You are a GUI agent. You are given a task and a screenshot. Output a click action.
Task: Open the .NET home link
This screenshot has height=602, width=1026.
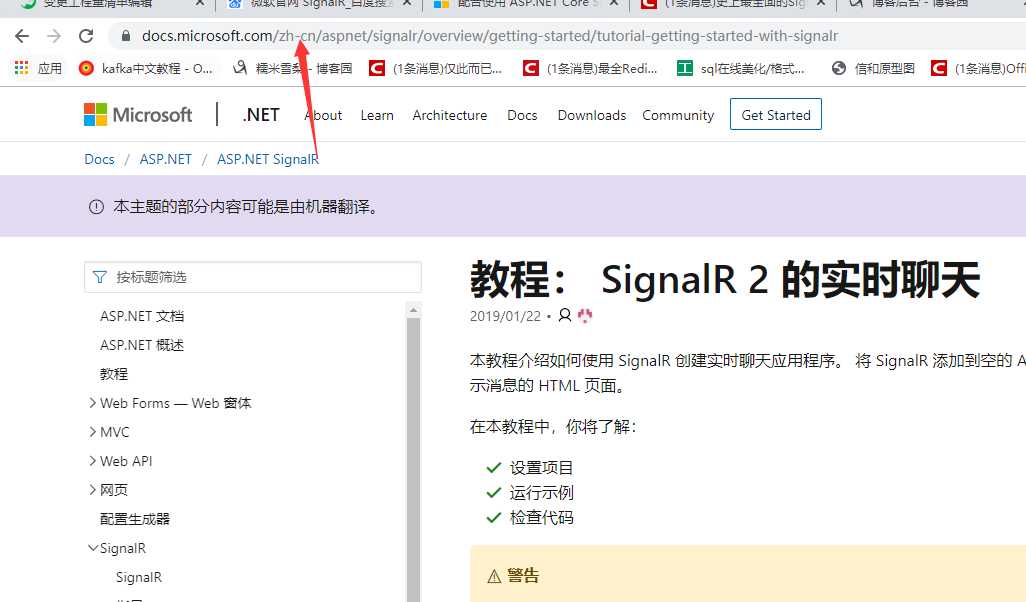click(261, 115)
